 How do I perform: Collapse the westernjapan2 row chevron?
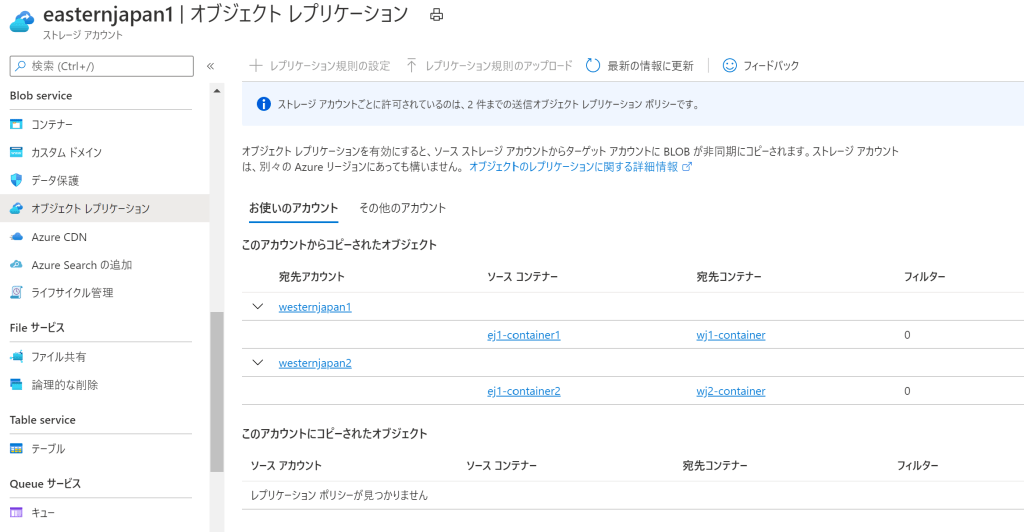pos(258,363)
